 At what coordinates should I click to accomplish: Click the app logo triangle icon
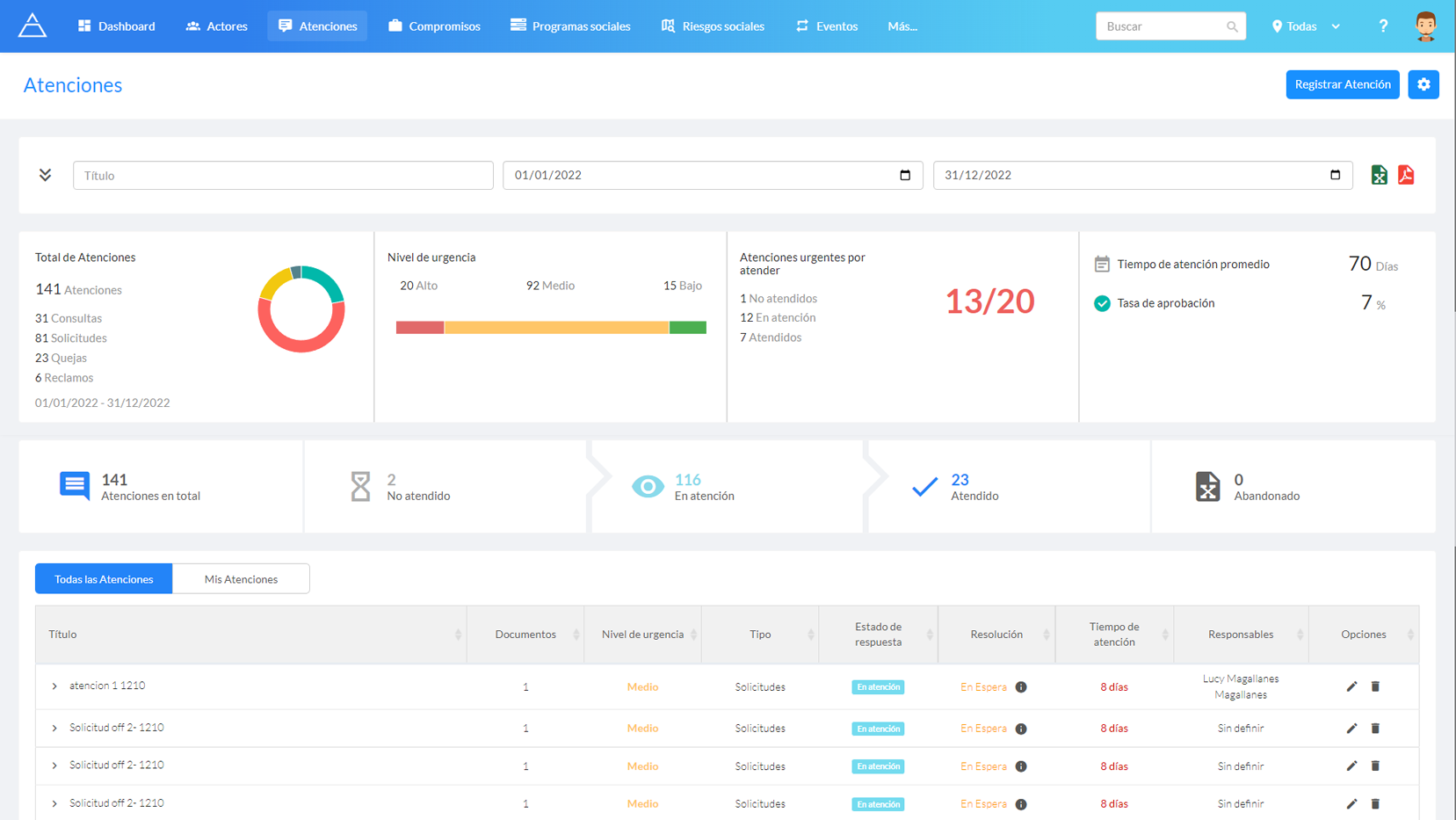[33, 25]
